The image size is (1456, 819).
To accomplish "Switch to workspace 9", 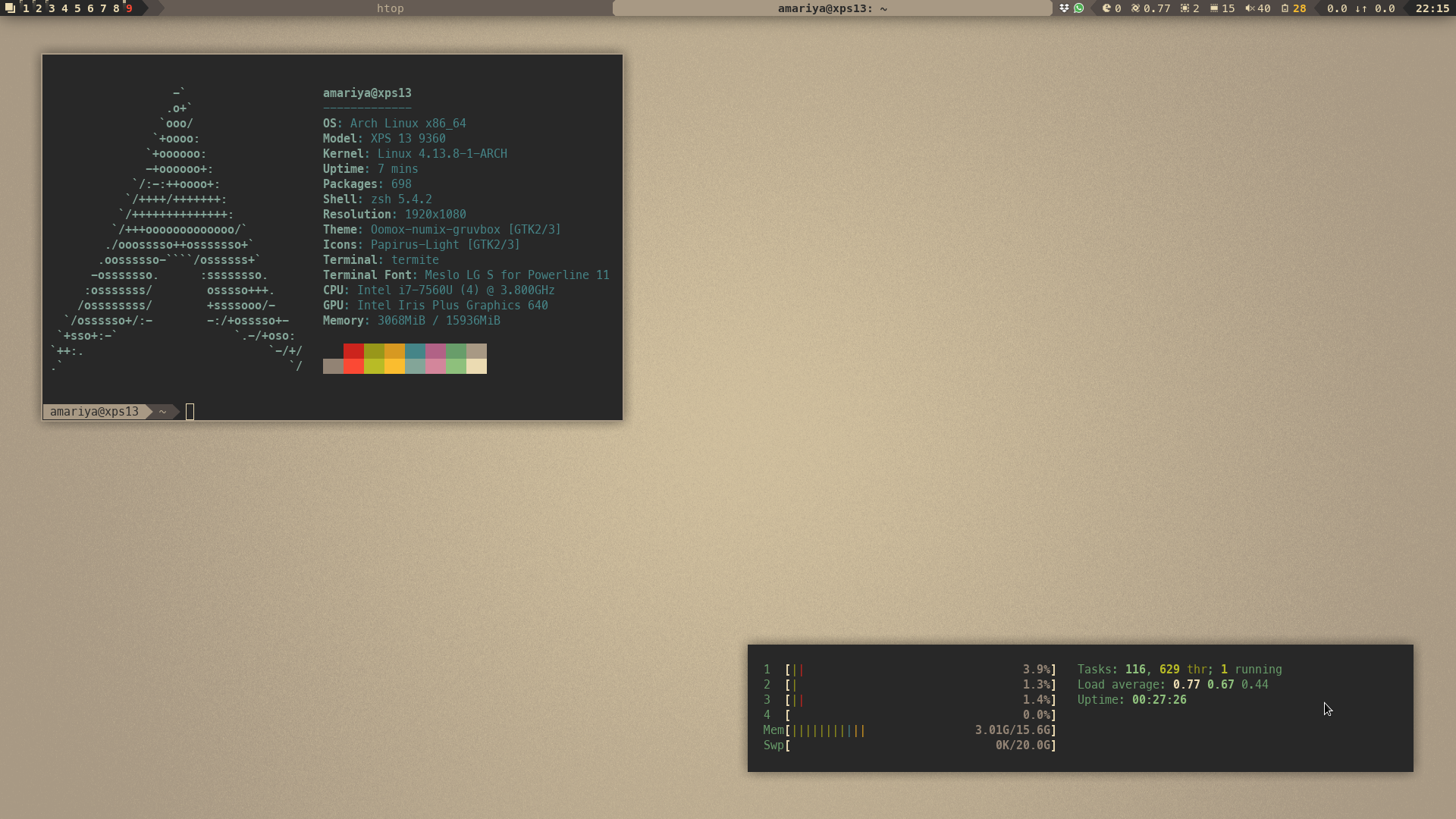I will click(129, 8).
